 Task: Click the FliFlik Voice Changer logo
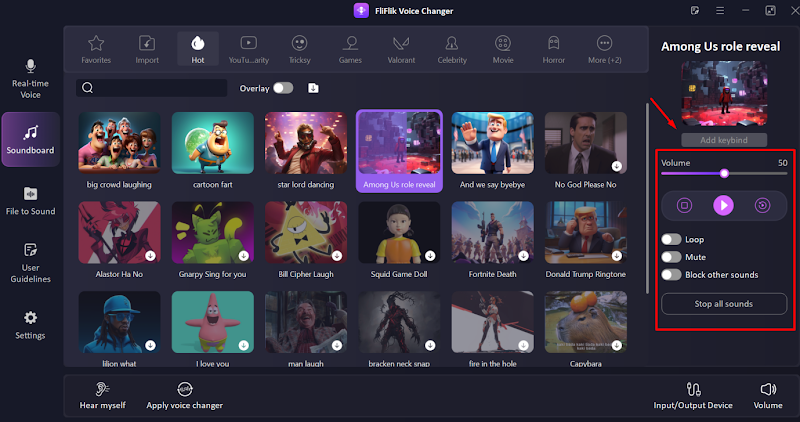pos(361,11)
